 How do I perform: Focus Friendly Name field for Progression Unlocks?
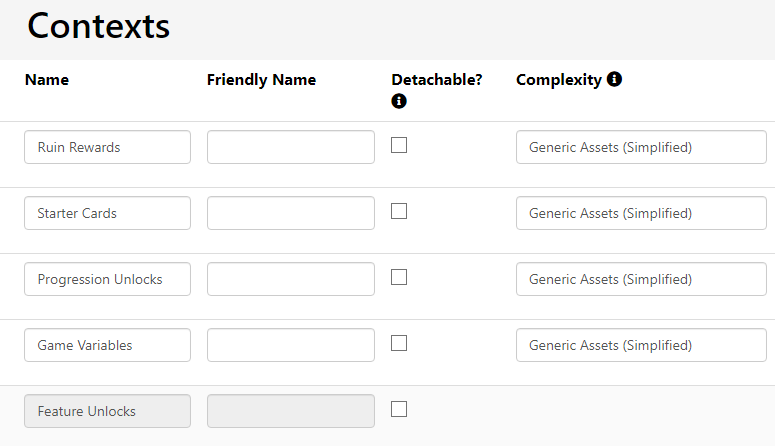click(290, 279)
